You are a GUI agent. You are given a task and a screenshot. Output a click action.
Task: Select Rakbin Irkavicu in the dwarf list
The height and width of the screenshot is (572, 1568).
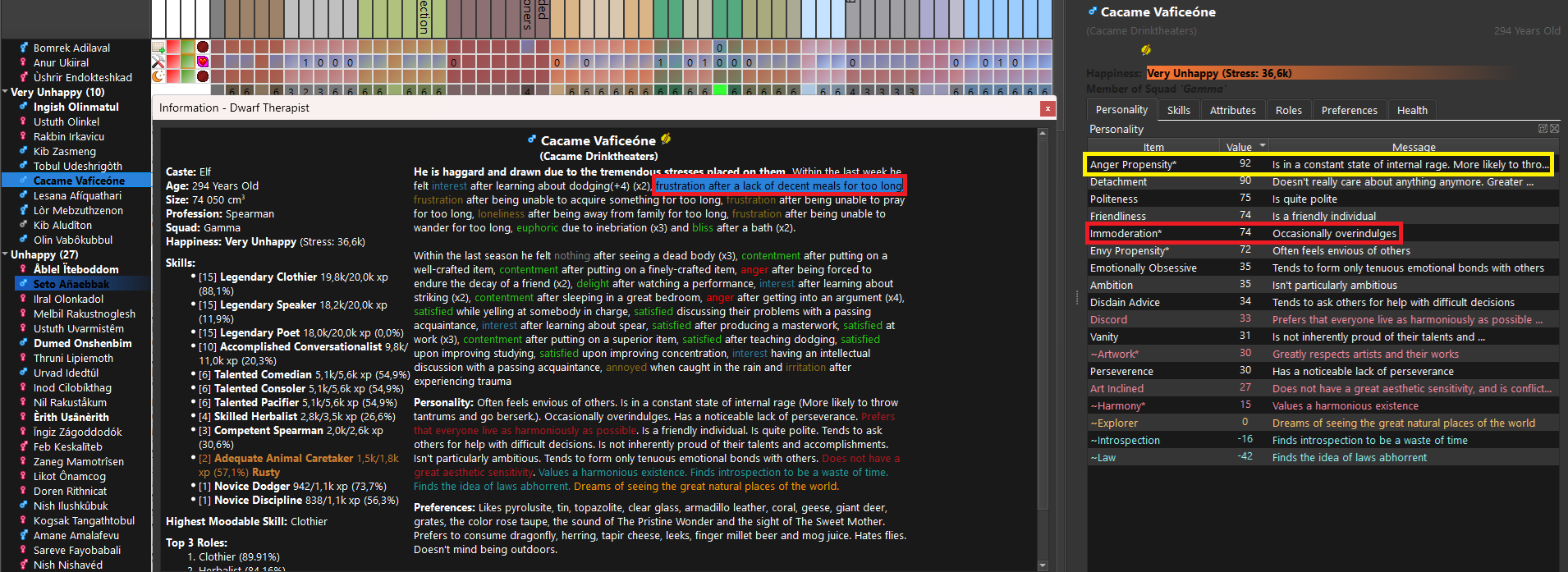click(x=69, y=136)
